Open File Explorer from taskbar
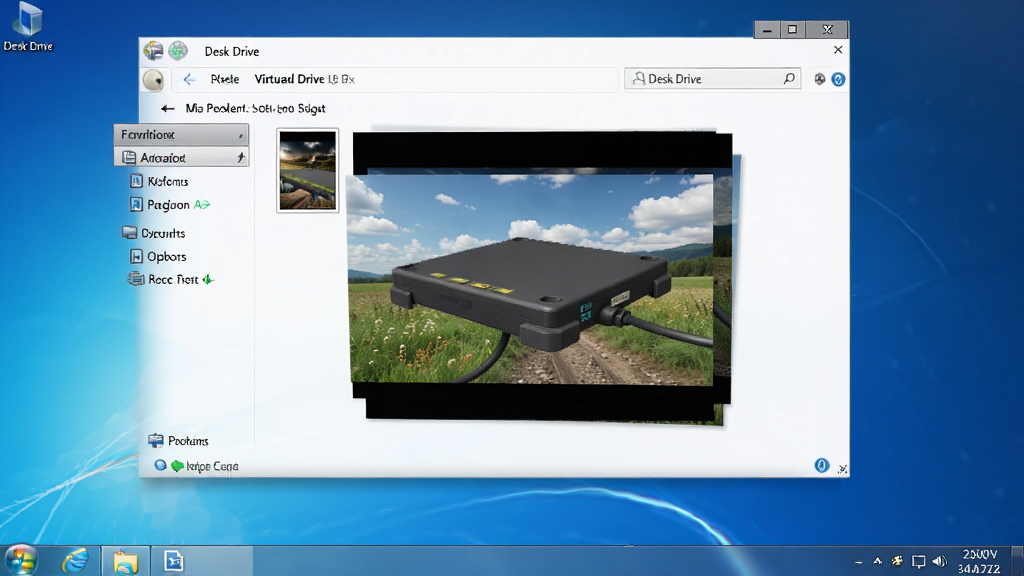The height and width of the screenshot is (576, 1024). pyautogui.click(x=125, y=561)
